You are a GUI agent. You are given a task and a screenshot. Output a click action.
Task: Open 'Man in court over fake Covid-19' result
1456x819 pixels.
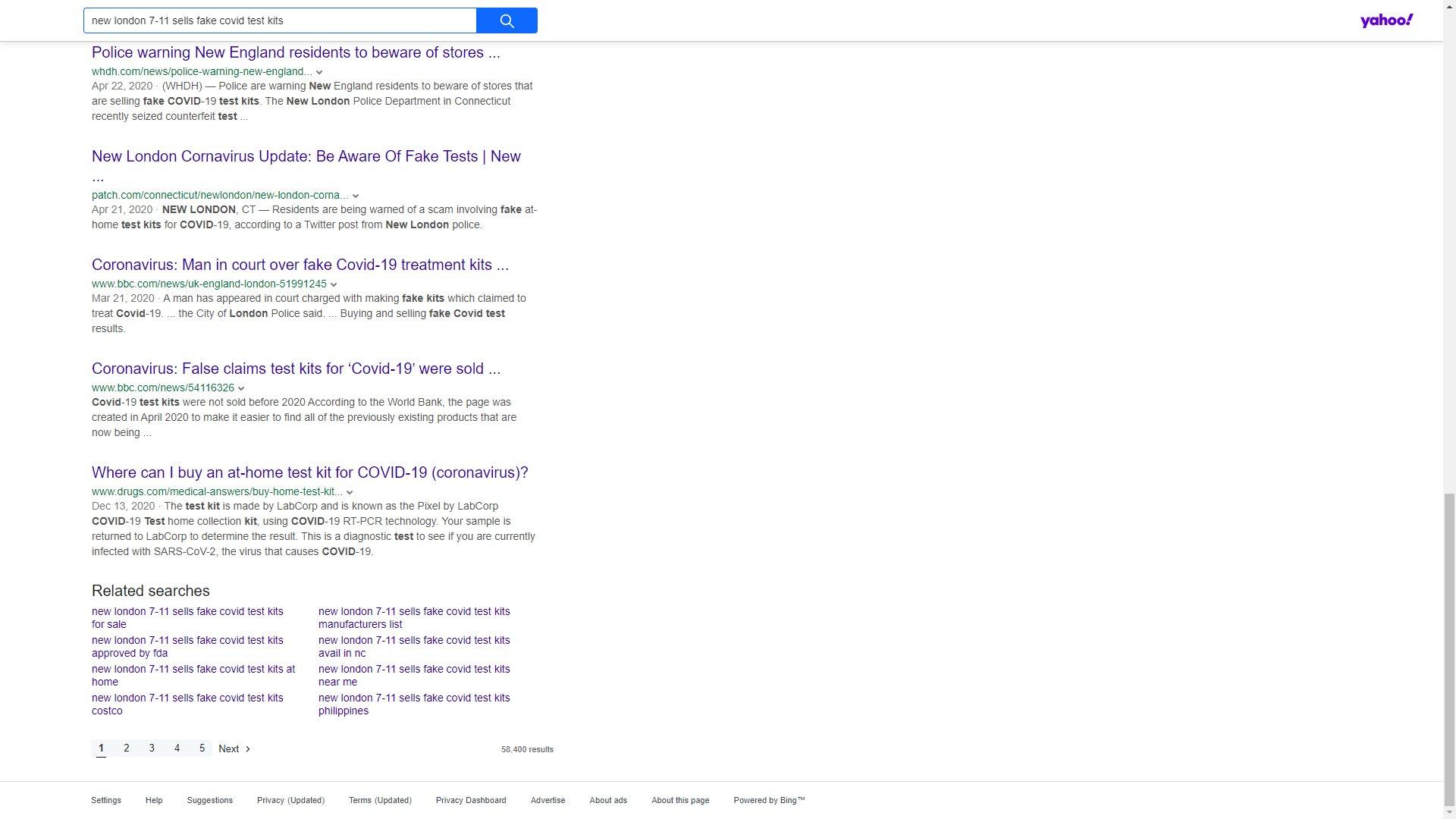click(300, 265)
